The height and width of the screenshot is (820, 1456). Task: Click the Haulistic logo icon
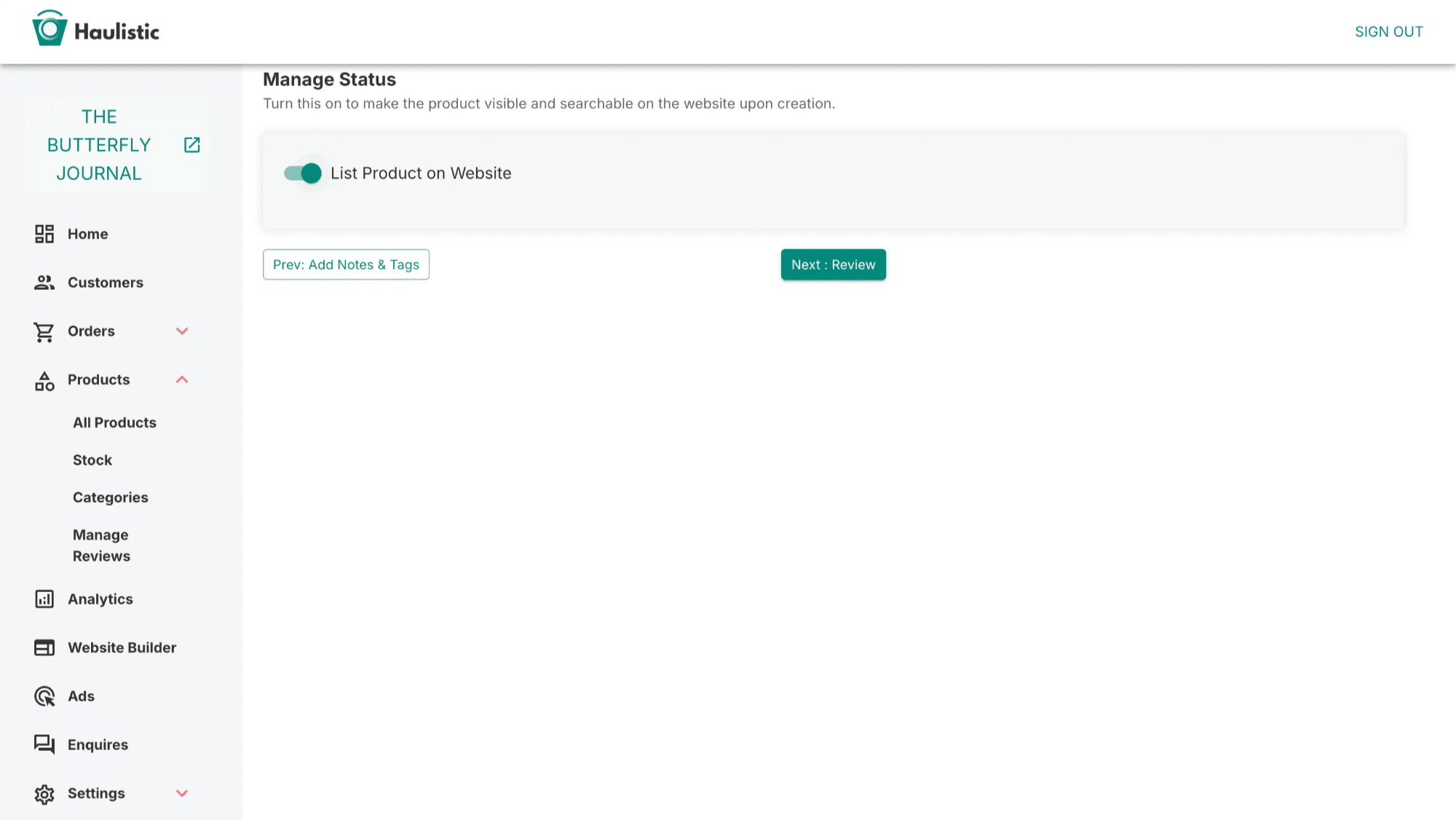(x=50, y=29)
